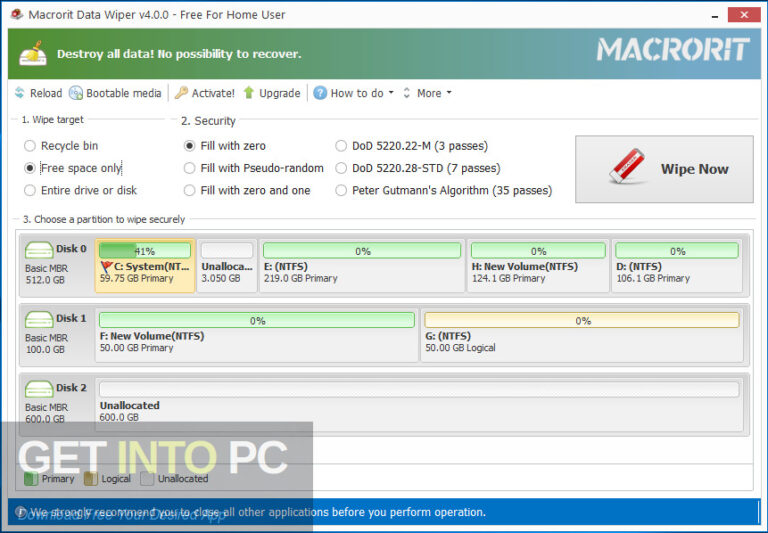The width and height of the screenshot is (768, 533).
Task: Select Fill with zero security method
Action: coord(225,146)
